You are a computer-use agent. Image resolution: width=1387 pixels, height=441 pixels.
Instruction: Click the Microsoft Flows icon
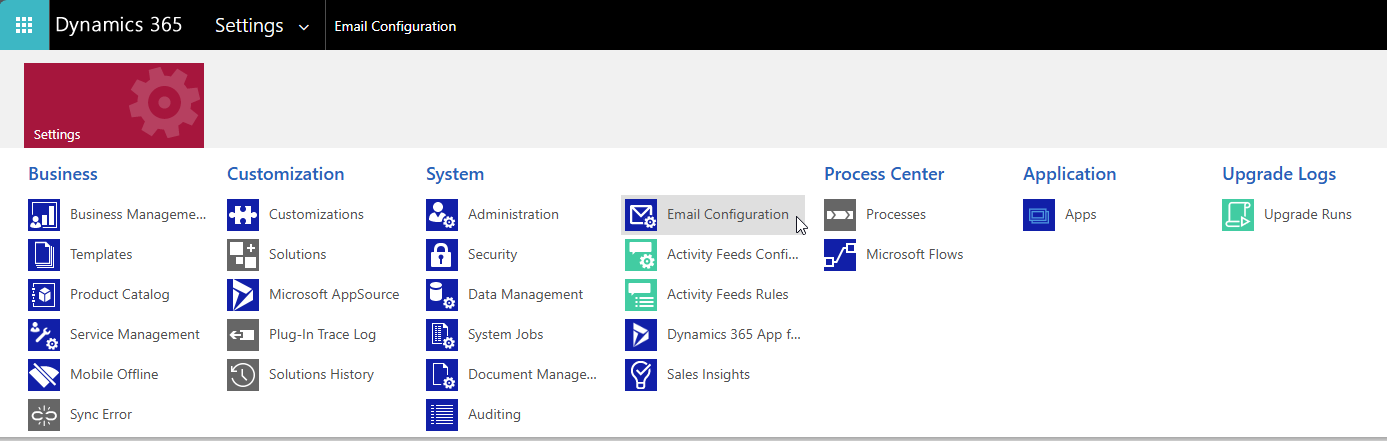(840, 255)
